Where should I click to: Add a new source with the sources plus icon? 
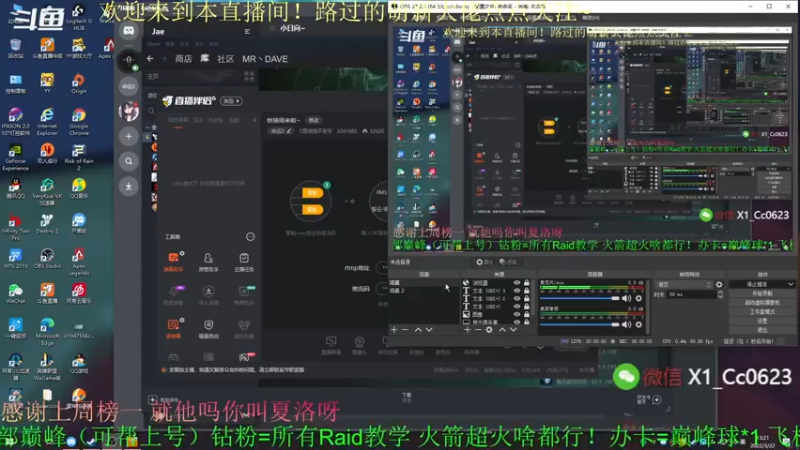467,330
